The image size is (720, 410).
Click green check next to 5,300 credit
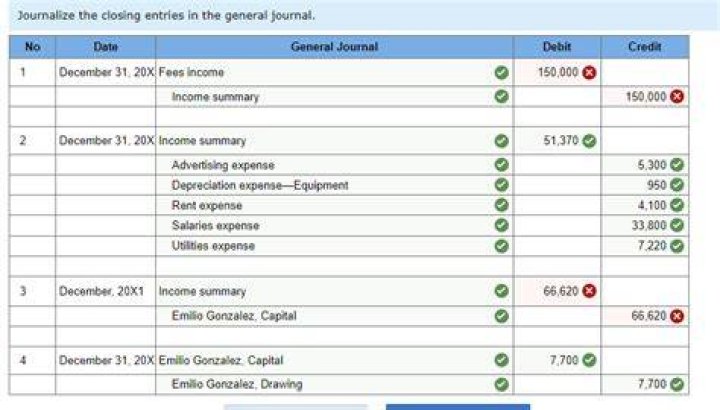pos(677,164)
